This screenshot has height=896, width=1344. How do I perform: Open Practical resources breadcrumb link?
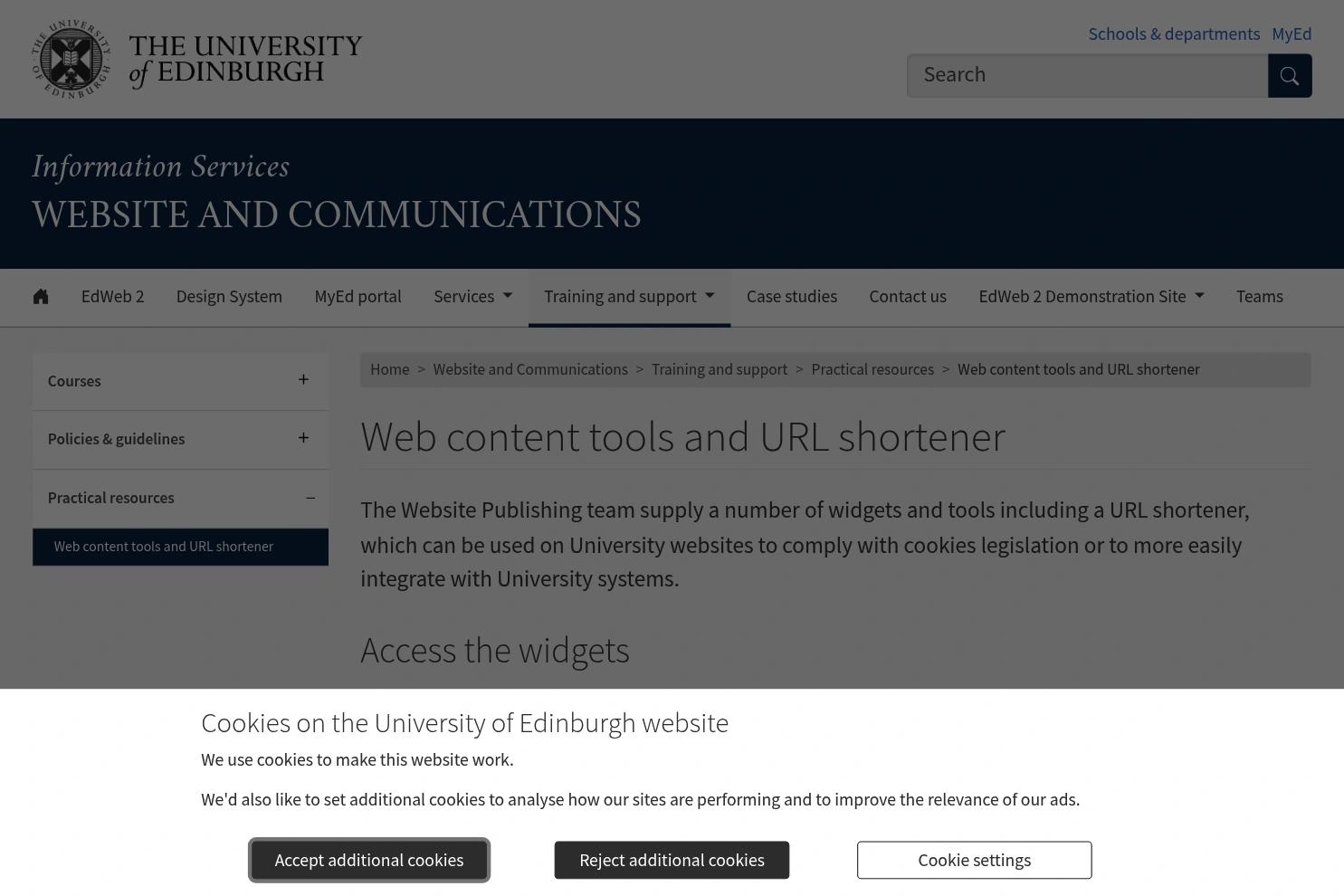point(872,369)
